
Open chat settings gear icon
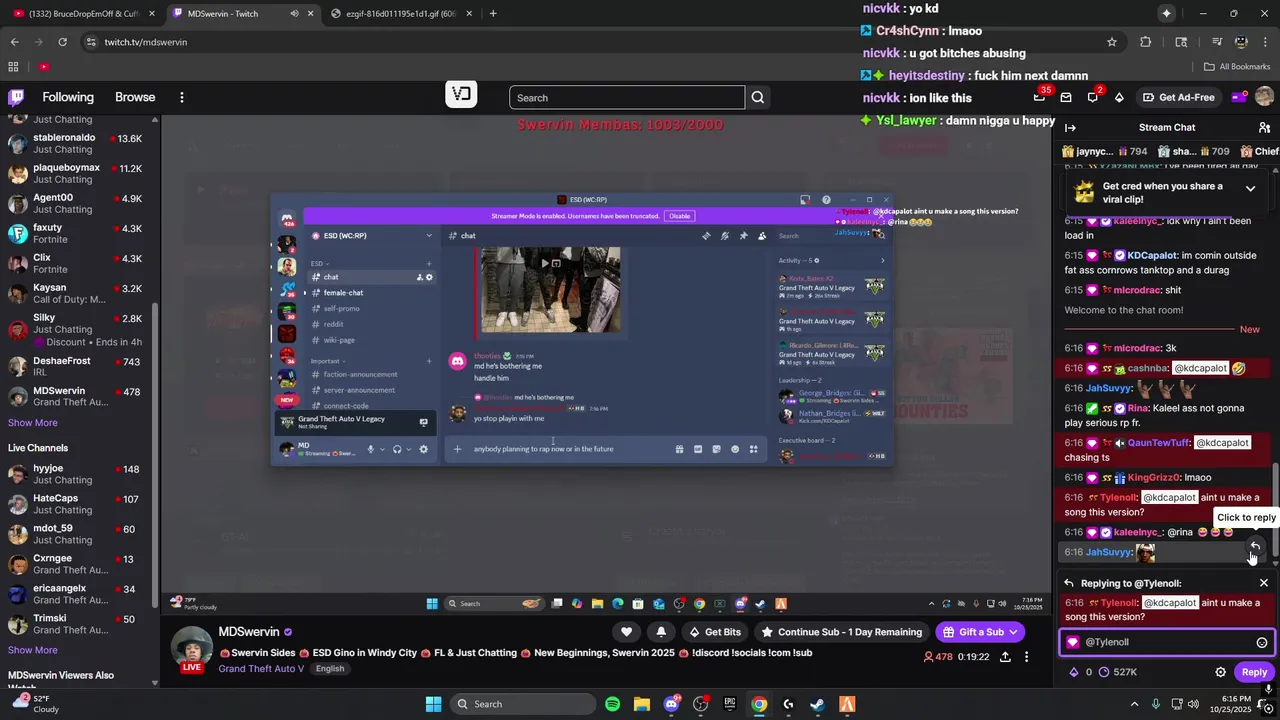click(x=1220, y=672)
